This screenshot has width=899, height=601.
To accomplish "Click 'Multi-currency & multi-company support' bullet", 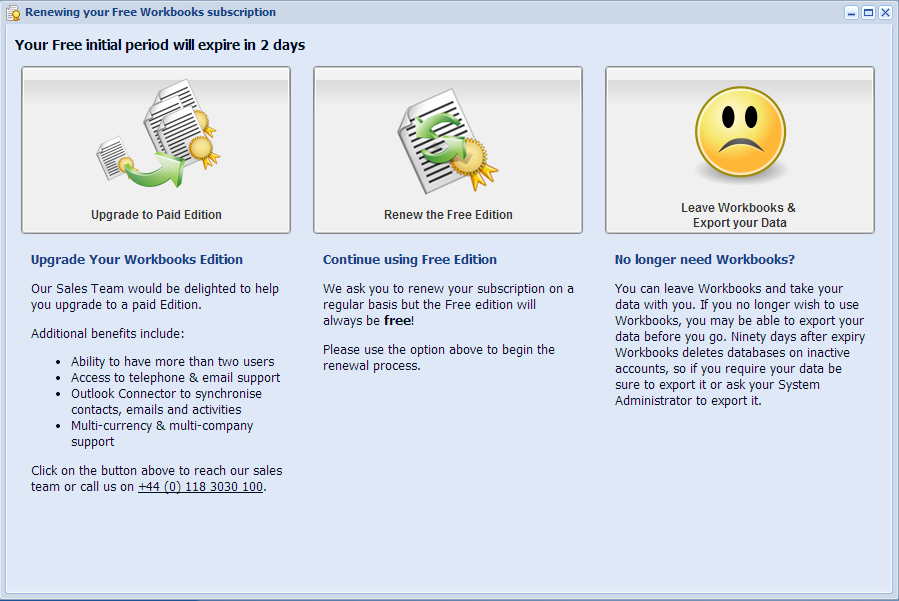I will [162, 434].
